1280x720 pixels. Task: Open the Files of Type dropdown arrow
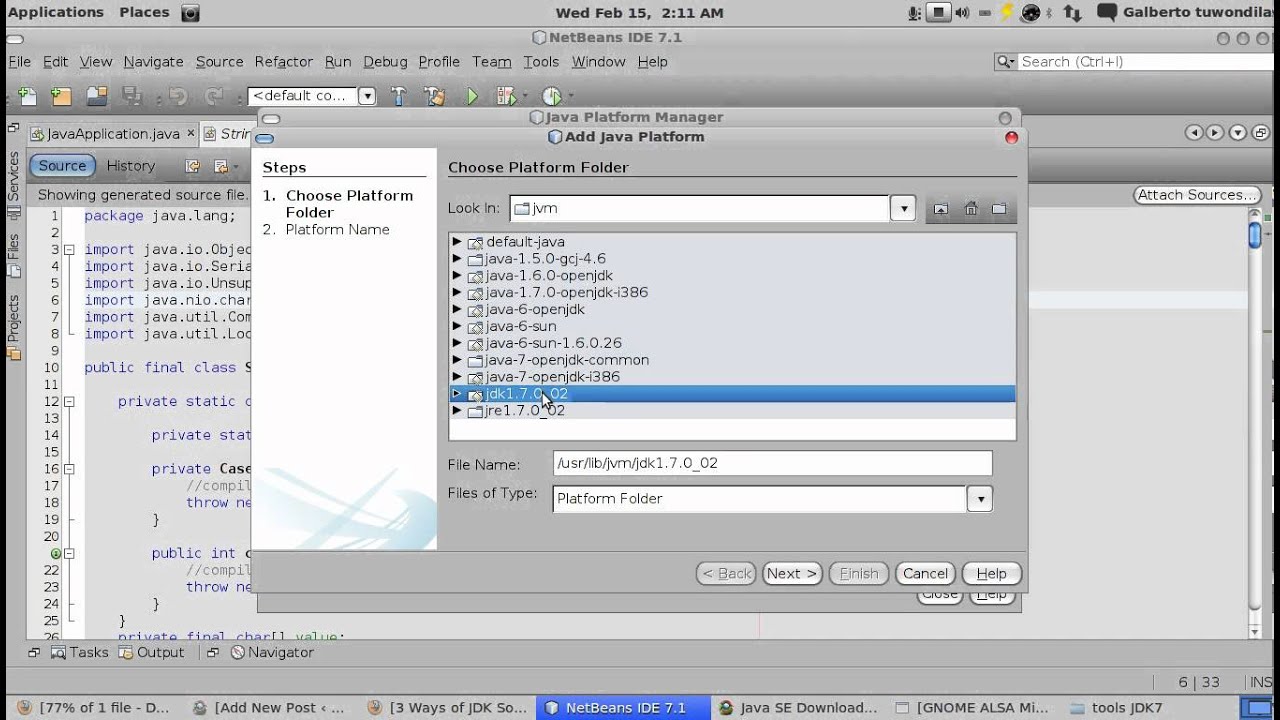[x=980, y=499]
